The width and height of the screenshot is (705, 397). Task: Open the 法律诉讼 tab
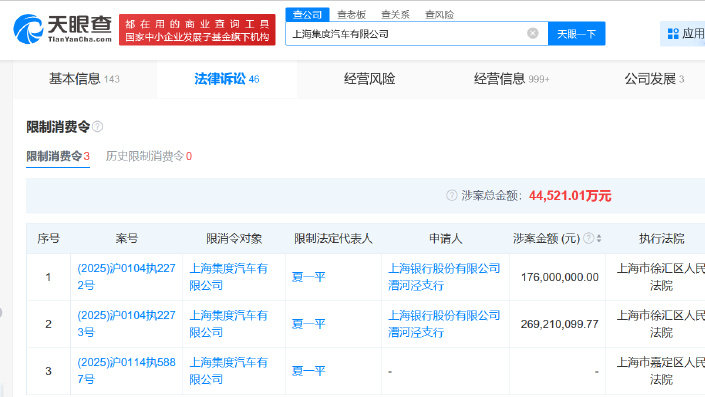[227, 79]
